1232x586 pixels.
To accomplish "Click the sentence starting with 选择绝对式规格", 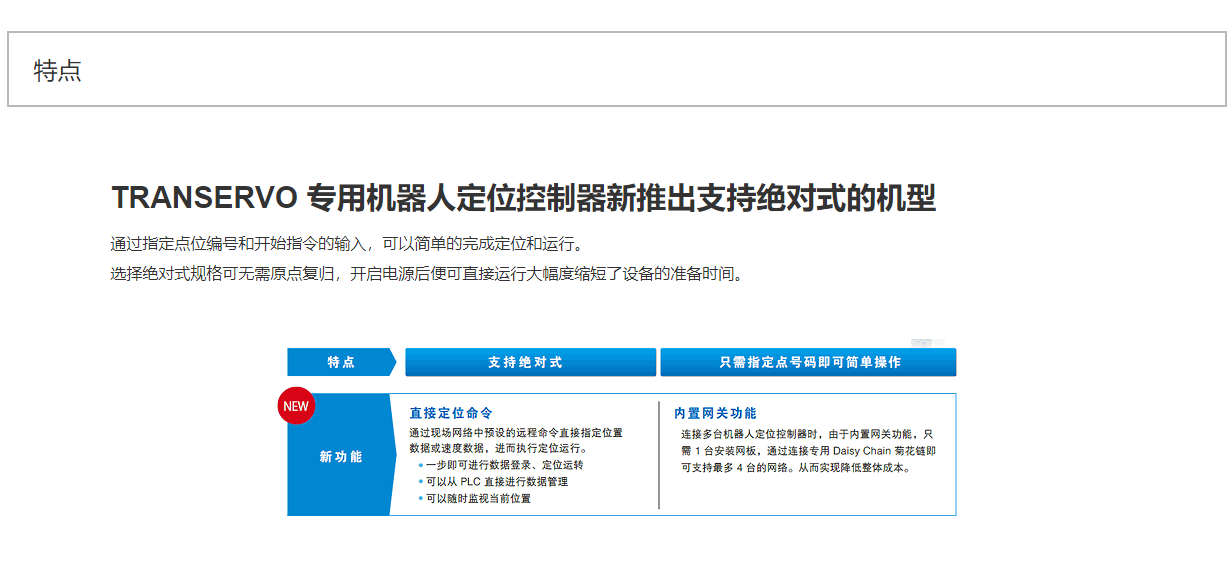I will 428,274.
